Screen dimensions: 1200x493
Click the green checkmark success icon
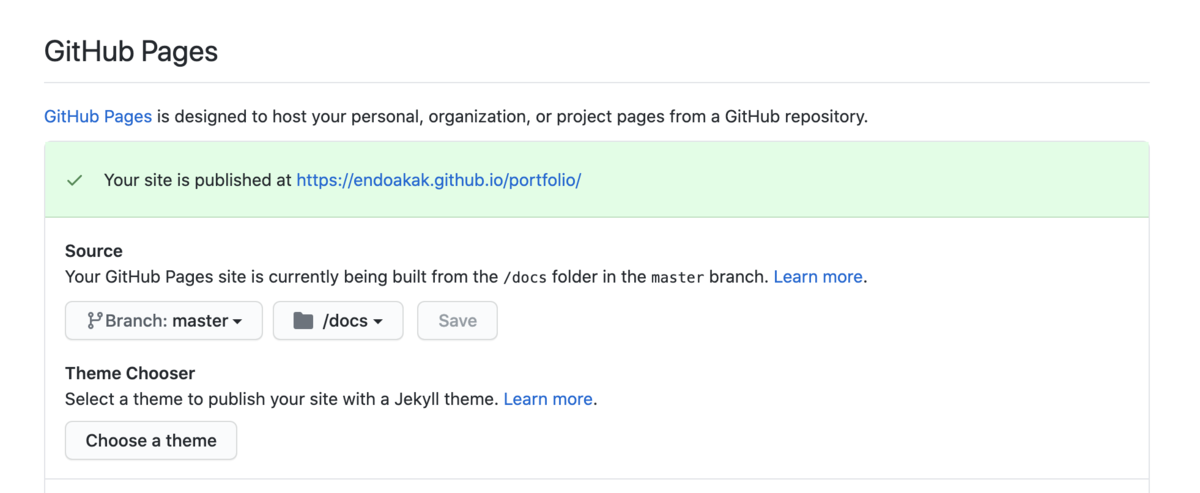click(x=74, y=181)
